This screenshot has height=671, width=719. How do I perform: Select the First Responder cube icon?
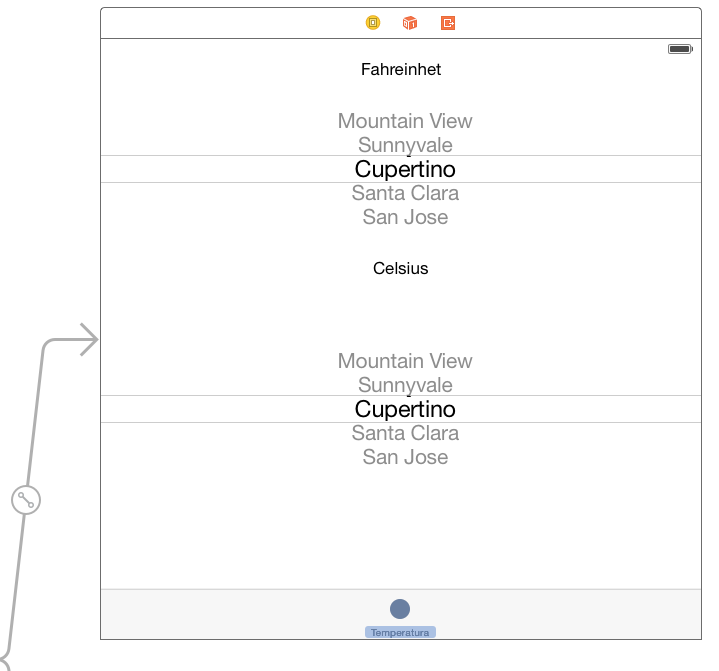pyautogui.click(x=409, y=22)
